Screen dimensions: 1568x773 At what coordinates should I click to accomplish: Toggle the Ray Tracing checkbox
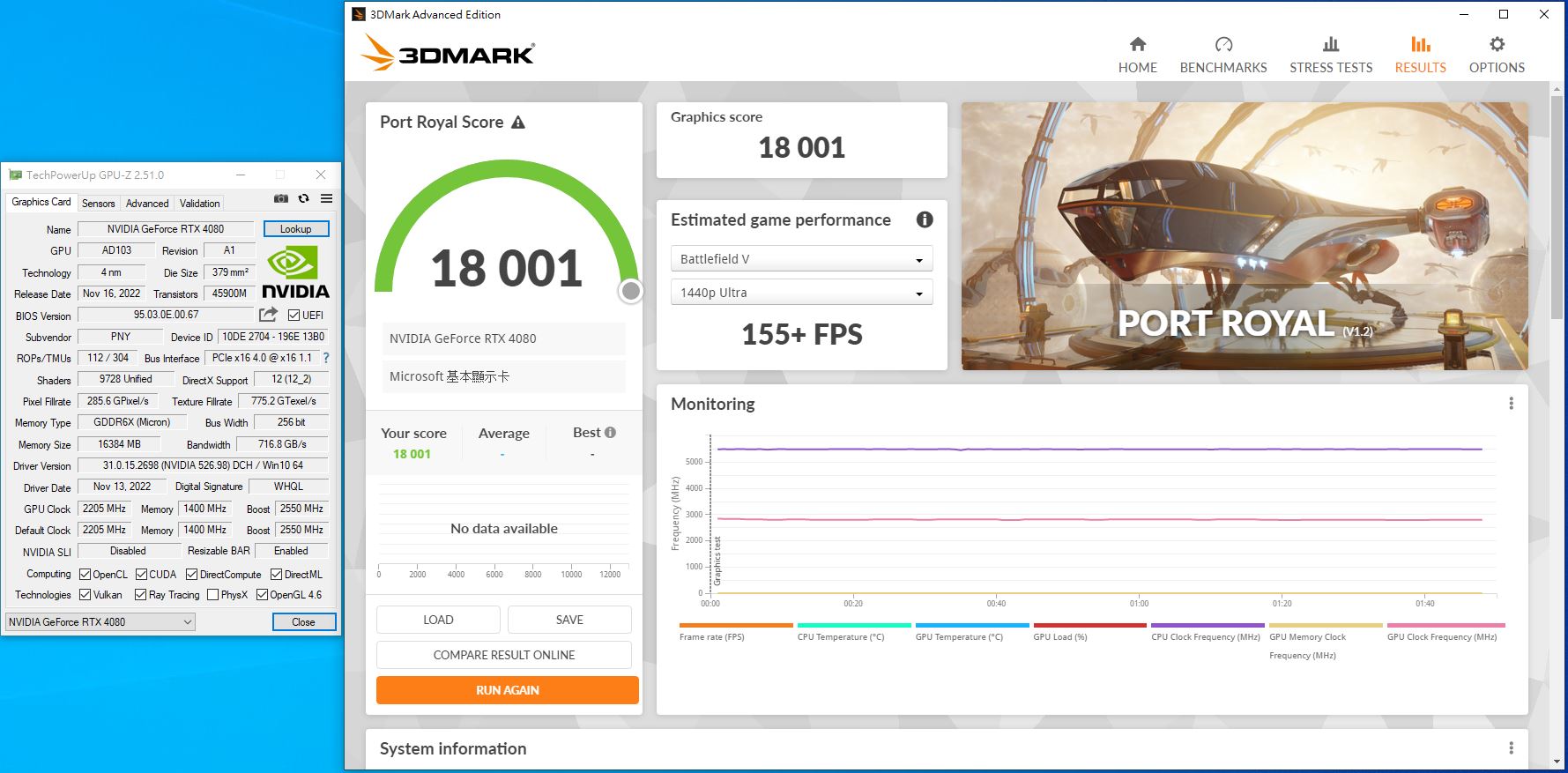point(140,595)
